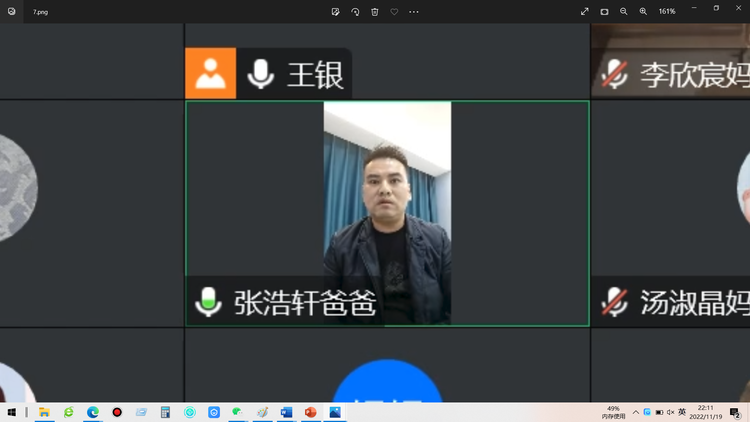The height and width of the screenshot is (422, 750).
Task: Click the gray round avatar on left tile
Action: (x=17, y=188)
